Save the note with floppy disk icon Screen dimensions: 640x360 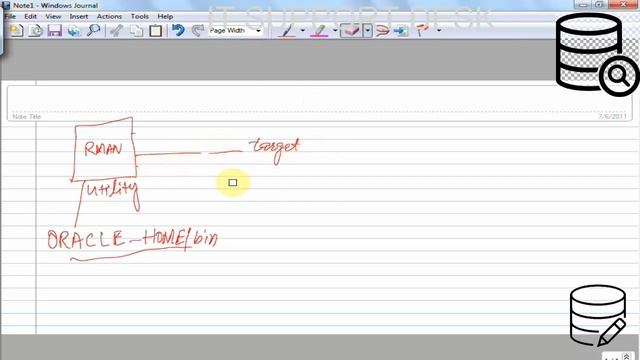(55, 31)
